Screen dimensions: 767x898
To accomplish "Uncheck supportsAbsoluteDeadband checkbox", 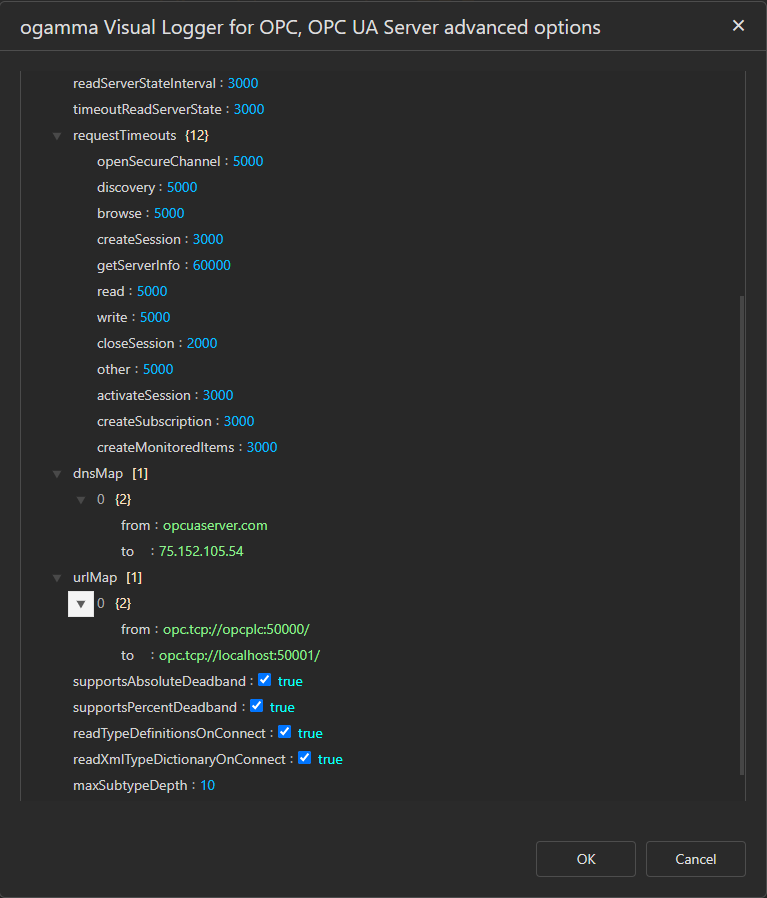I will pyautogui.click(x=264, y=680).
